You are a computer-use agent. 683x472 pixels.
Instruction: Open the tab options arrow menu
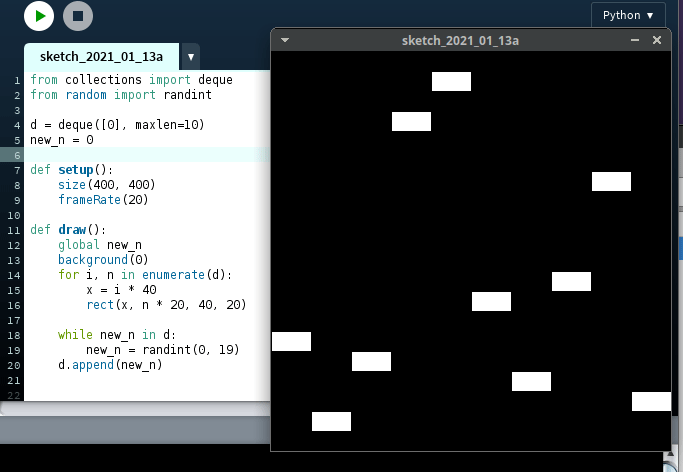[190, 57]
